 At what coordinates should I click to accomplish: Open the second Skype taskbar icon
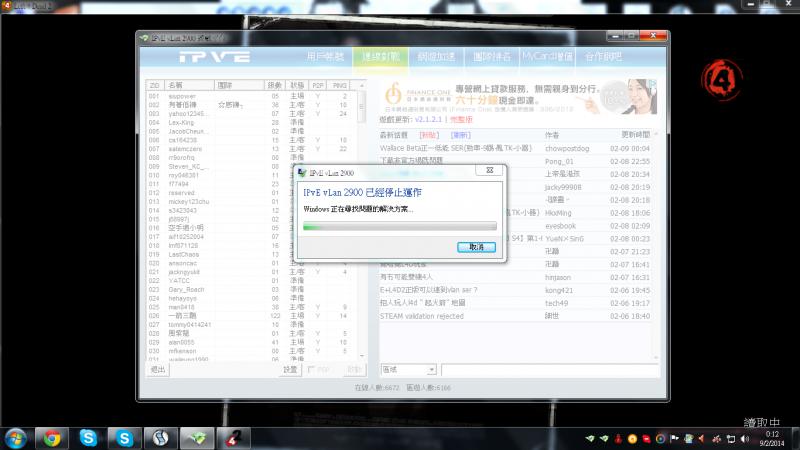(124, 438)
